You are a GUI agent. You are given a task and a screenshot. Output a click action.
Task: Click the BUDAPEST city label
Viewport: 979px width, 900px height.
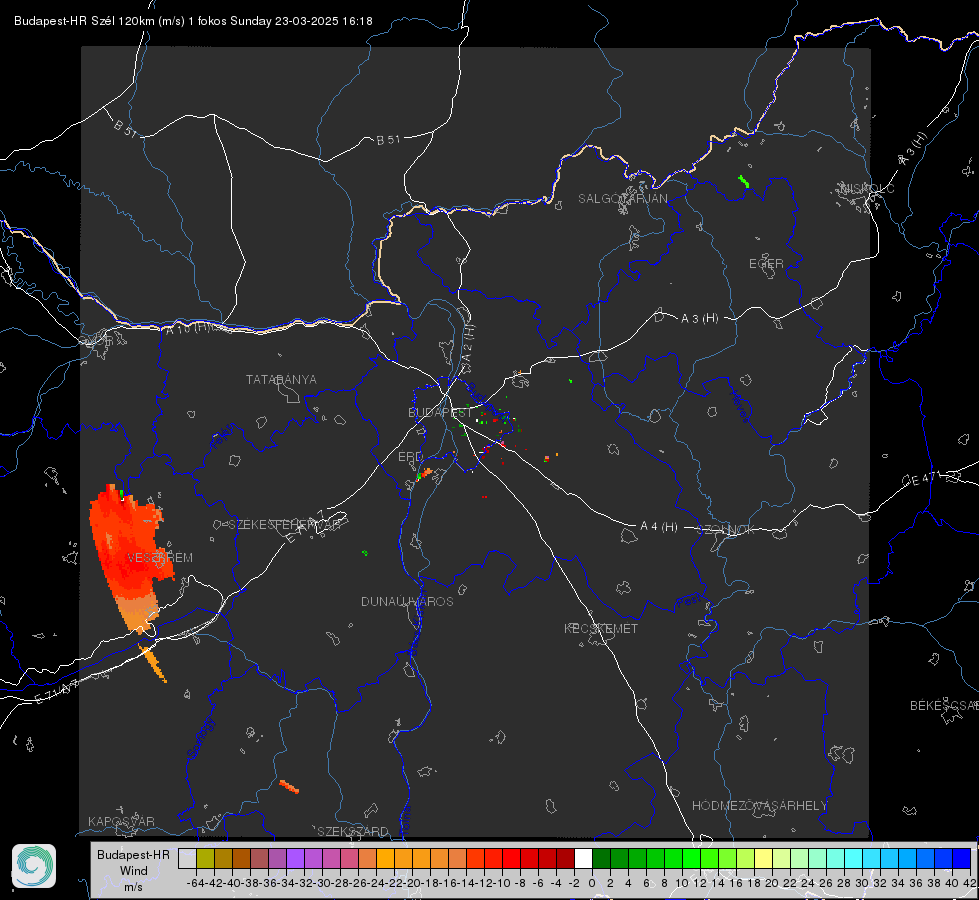(x=440, y=413)
